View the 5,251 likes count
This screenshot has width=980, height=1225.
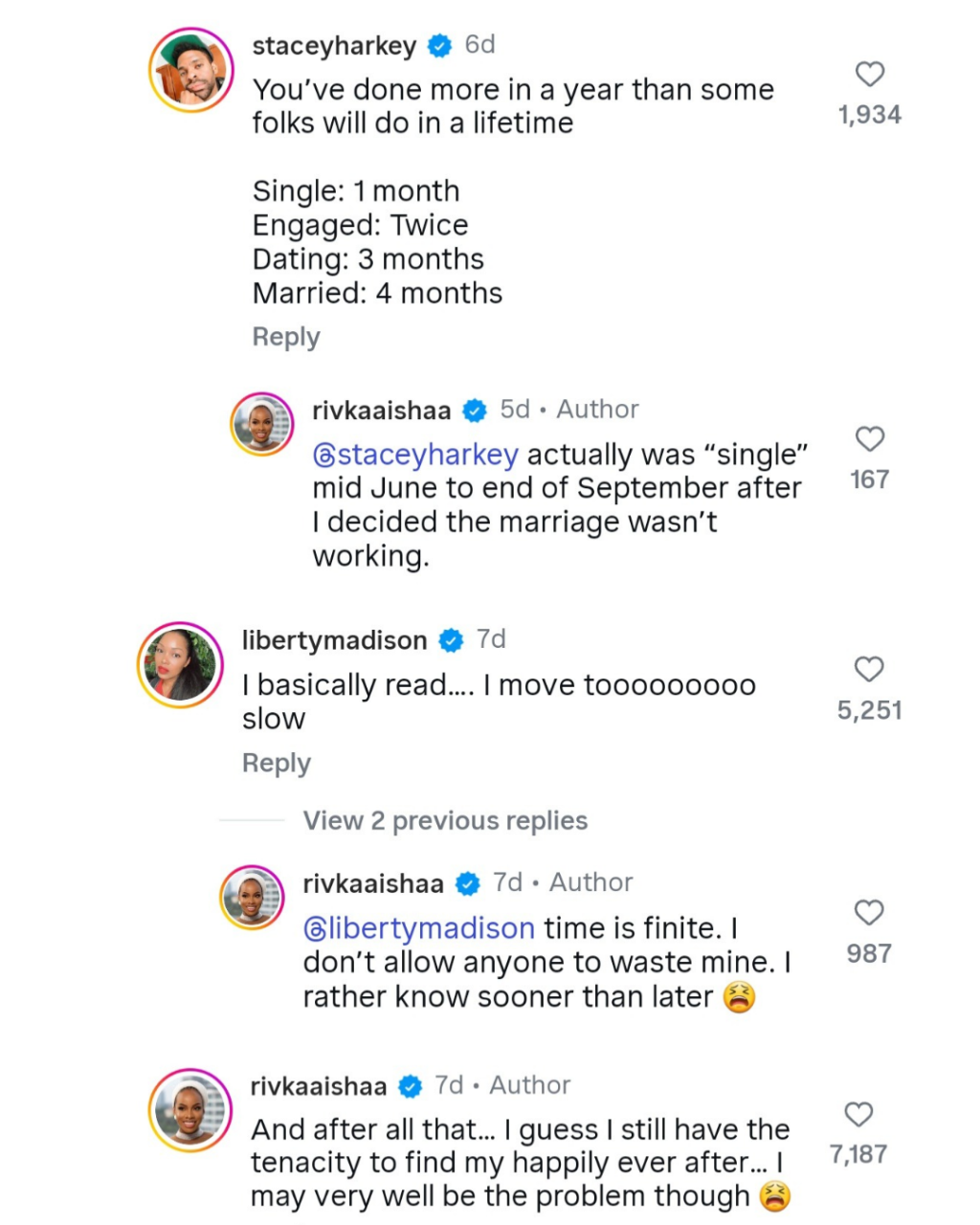point(869,710)
